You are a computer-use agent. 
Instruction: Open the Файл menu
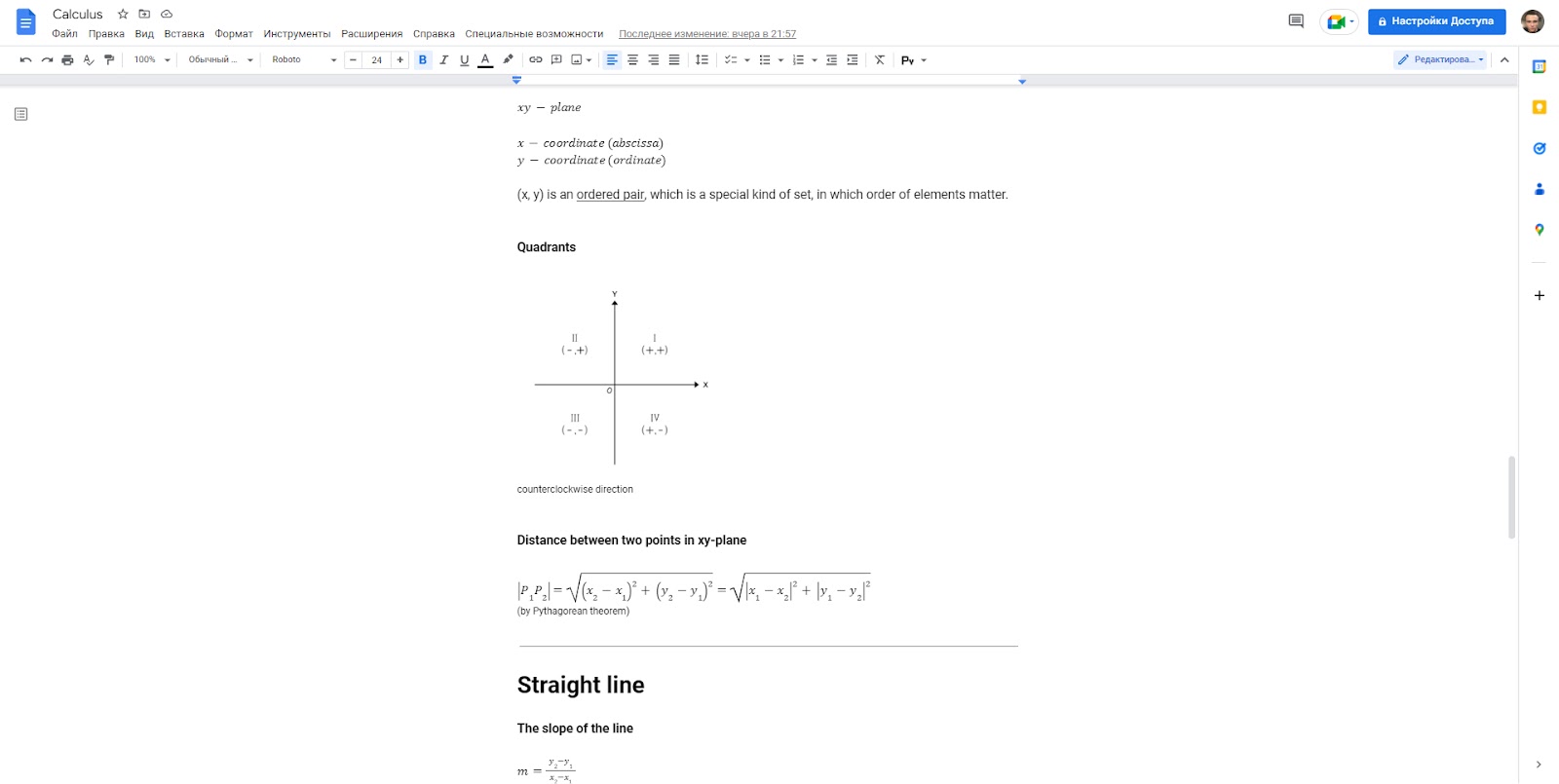(x=64, y=34)
